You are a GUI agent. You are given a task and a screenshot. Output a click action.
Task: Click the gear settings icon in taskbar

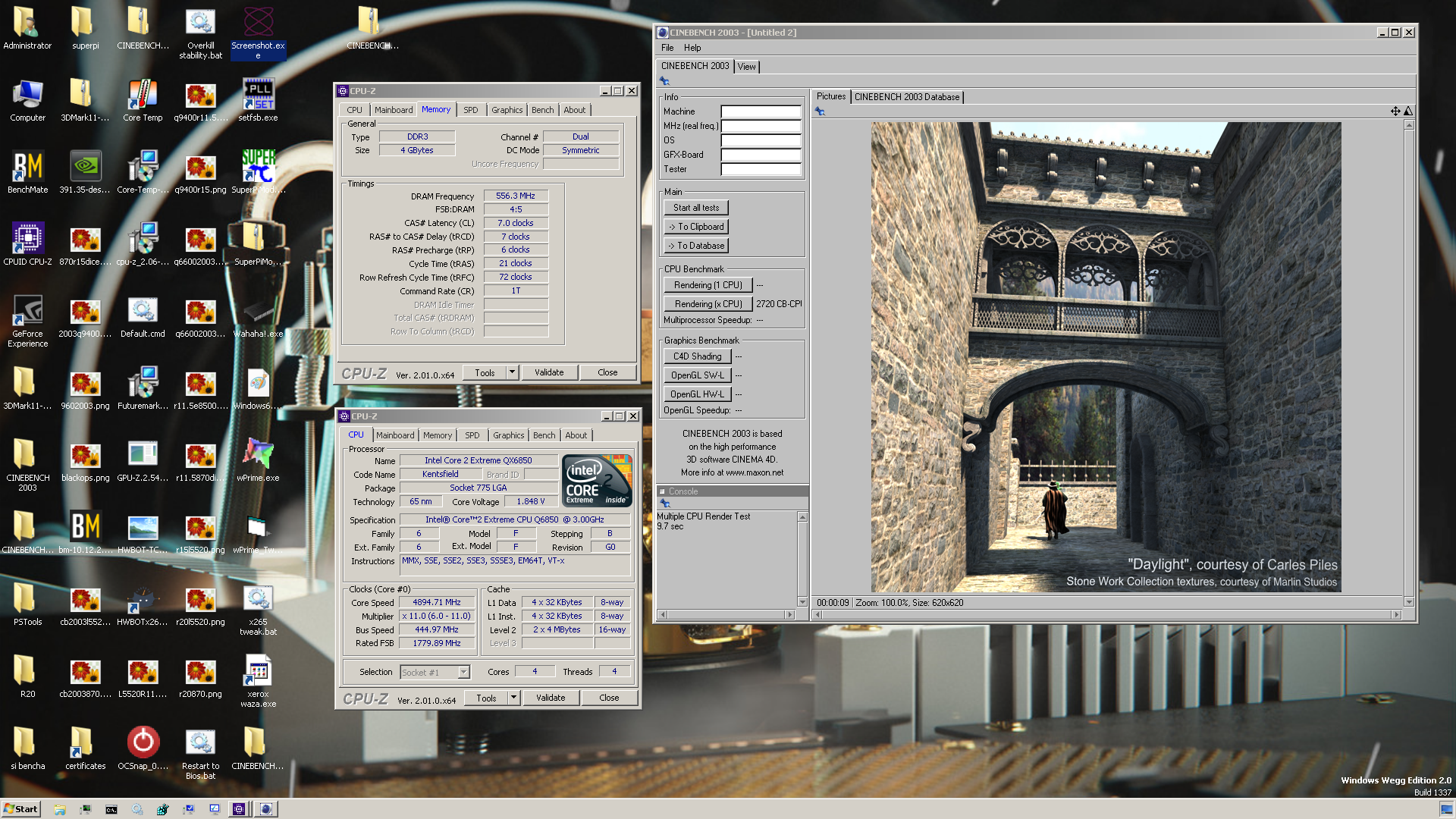[137, 809]
